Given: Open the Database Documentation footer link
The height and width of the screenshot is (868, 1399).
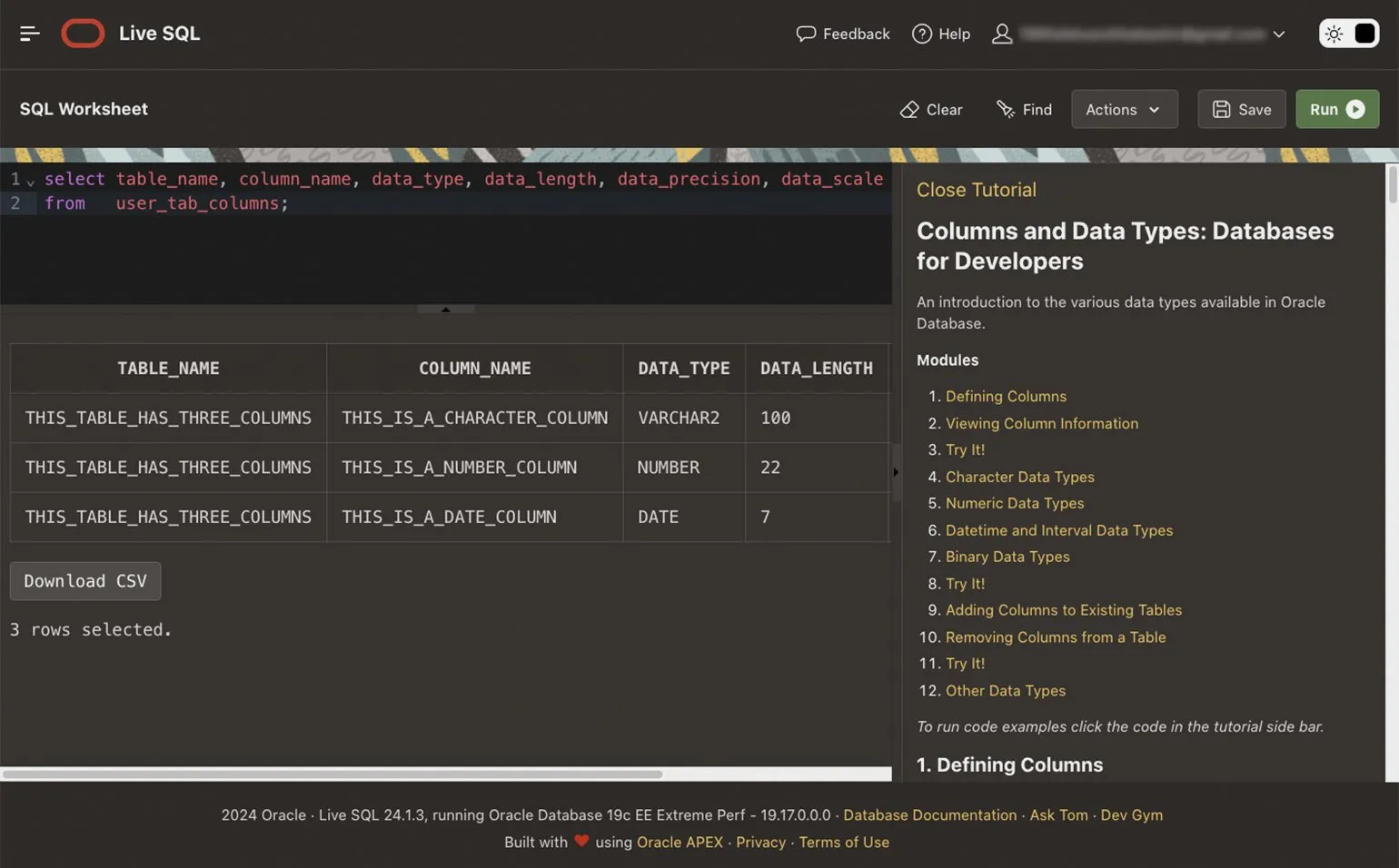Looking at the screenshot, I should (x=929, y=815).
